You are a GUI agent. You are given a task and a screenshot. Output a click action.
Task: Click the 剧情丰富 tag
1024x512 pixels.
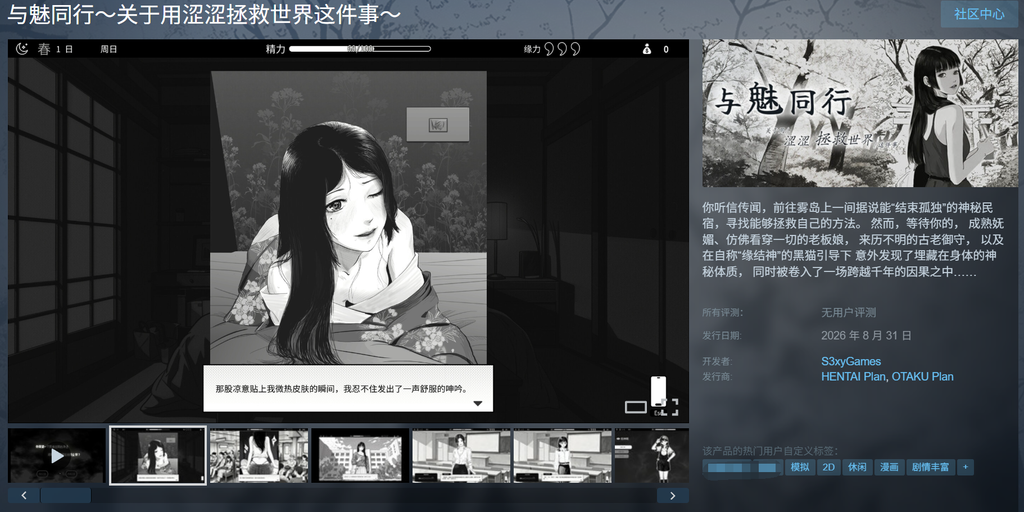(x=930, y=467)
